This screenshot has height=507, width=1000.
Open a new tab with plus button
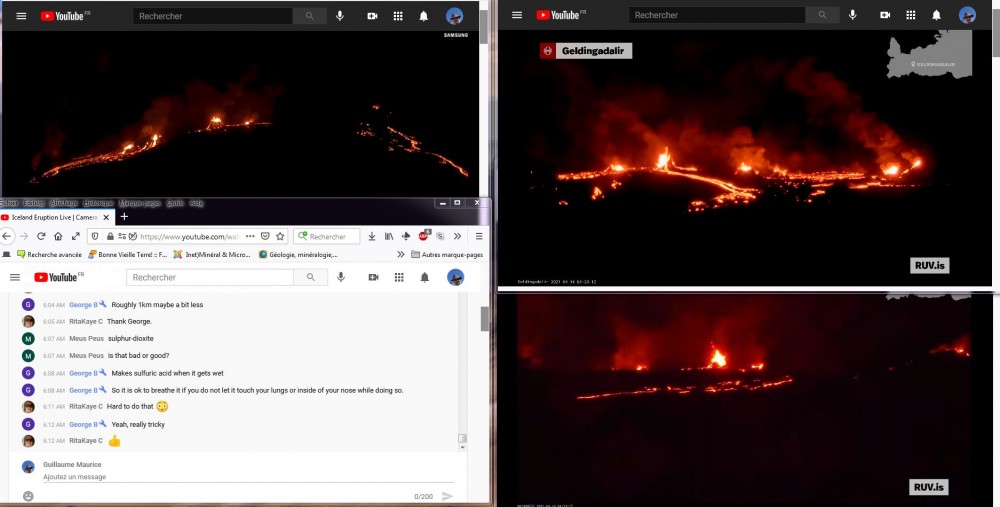124,216
